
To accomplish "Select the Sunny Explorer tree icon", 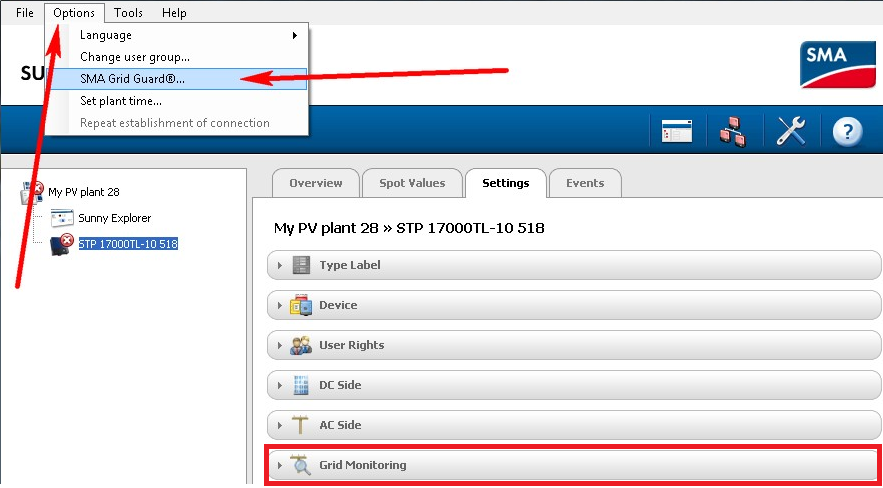I will (62, 218).
